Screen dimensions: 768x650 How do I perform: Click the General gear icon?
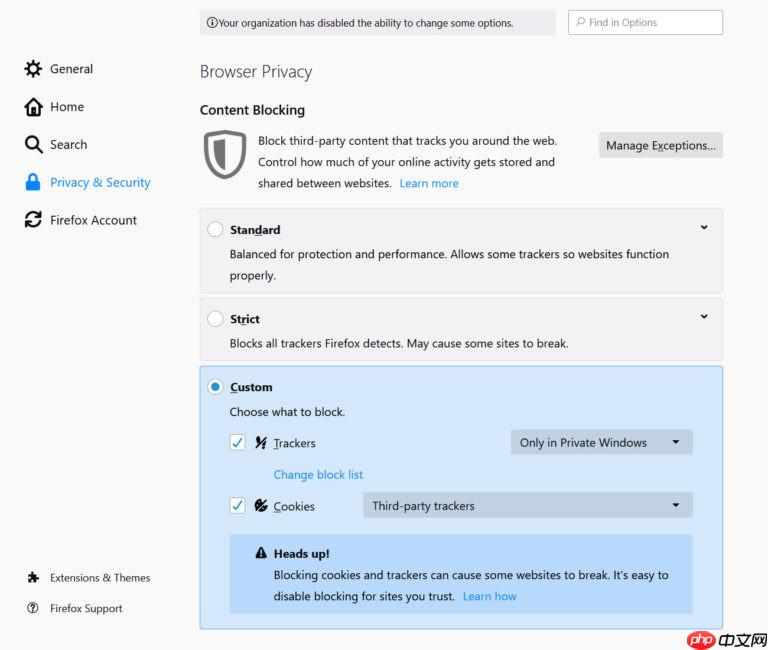pyautogui.click(x=33, y=69)
